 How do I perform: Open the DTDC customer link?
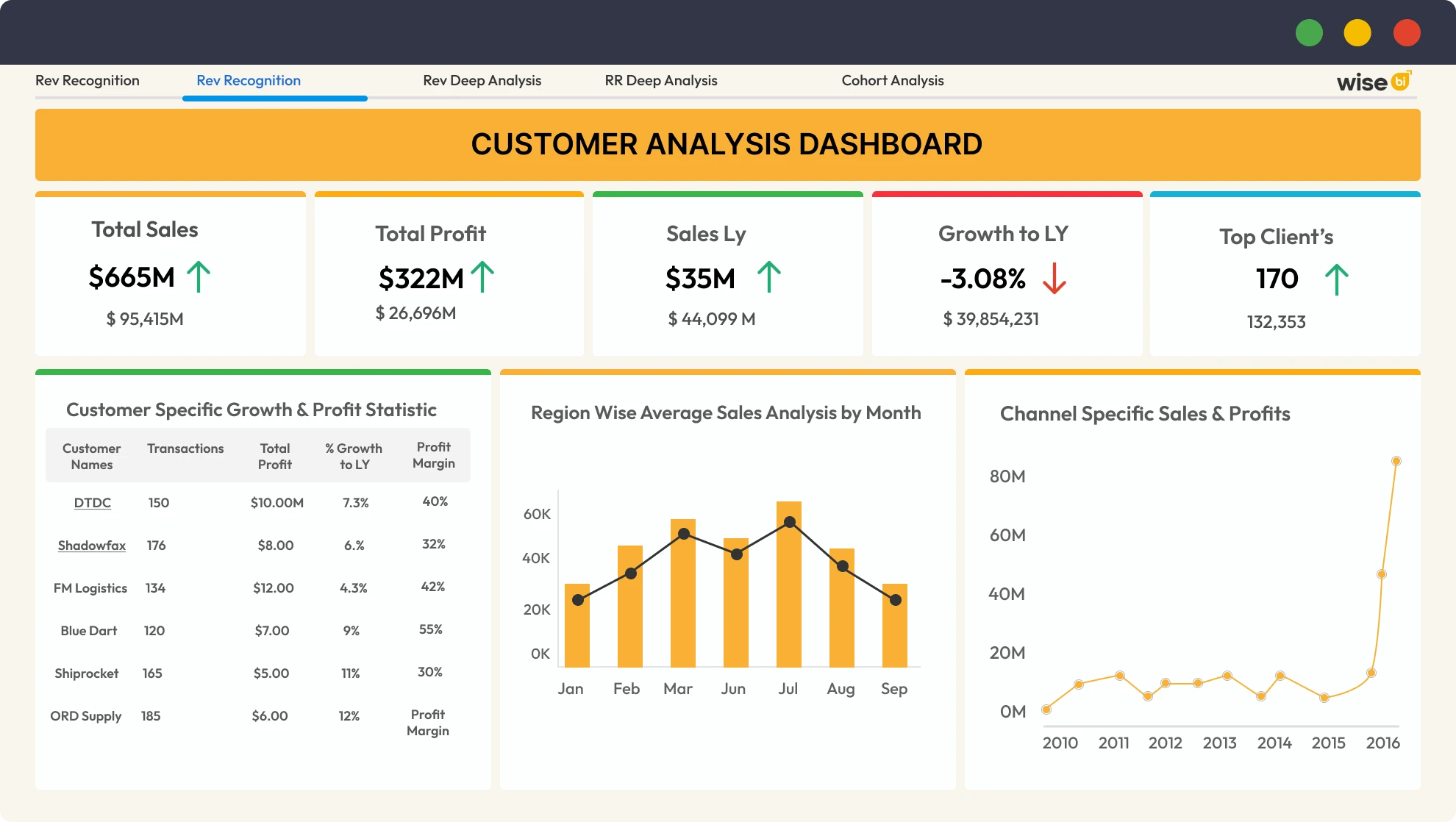(x=92, y=503)
